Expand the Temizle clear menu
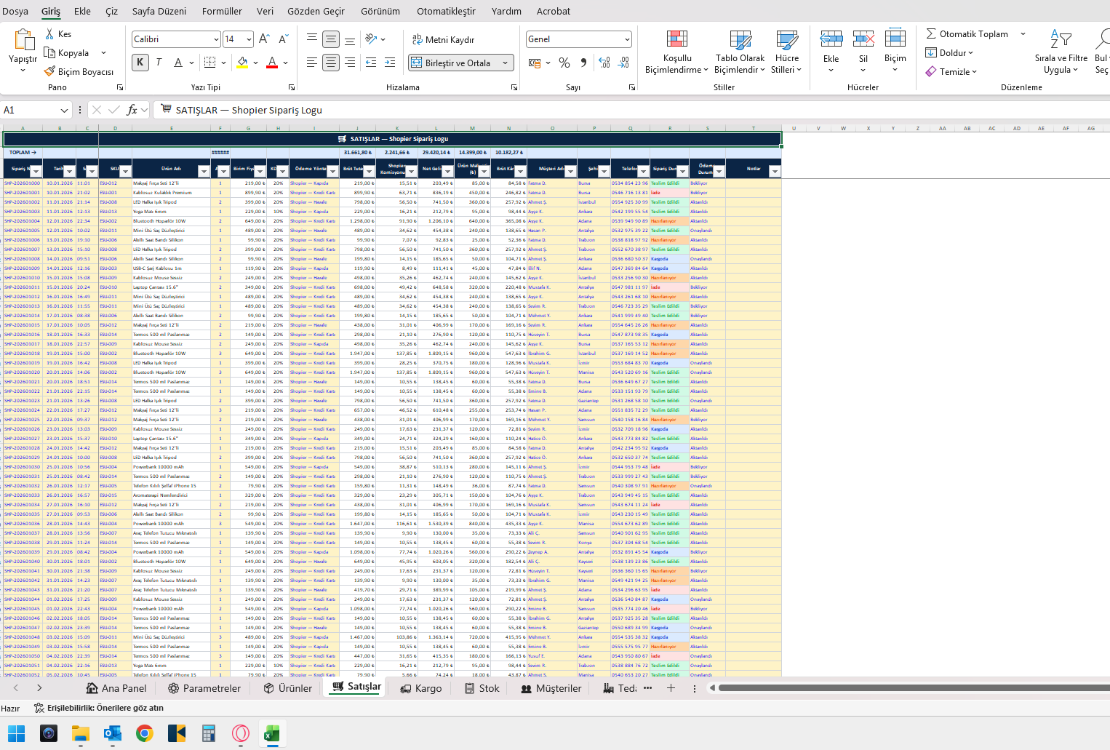 951,72
